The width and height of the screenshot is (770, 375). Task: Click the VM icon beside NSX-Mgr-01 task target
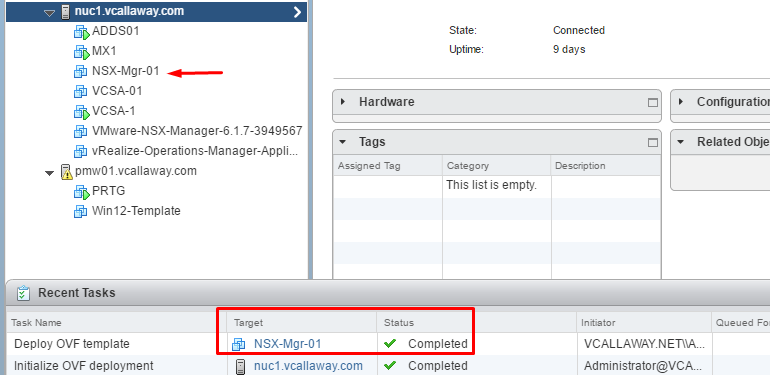coord(239,345)
